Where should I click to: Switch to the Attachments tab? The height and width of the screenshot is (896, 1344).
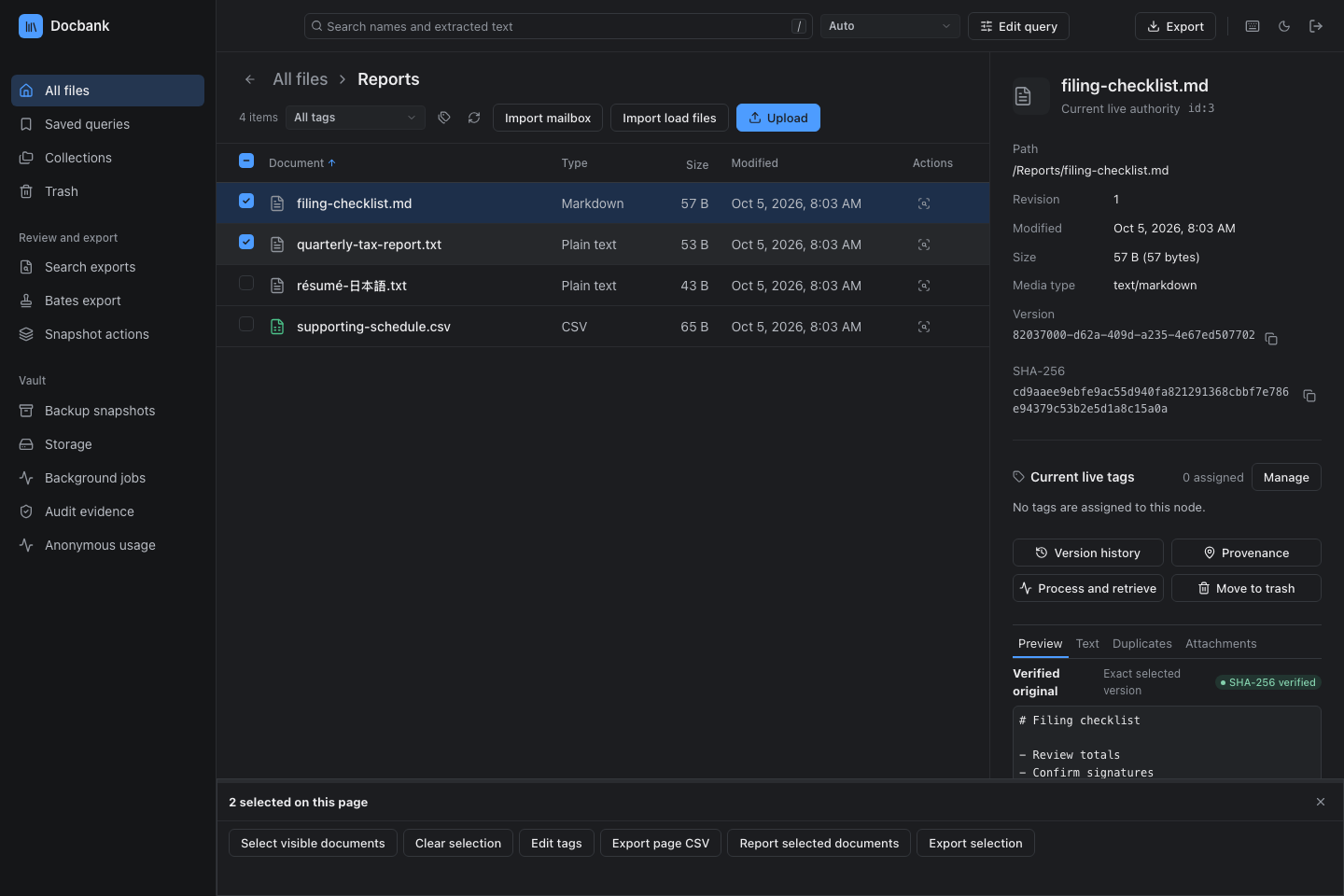1221,644
